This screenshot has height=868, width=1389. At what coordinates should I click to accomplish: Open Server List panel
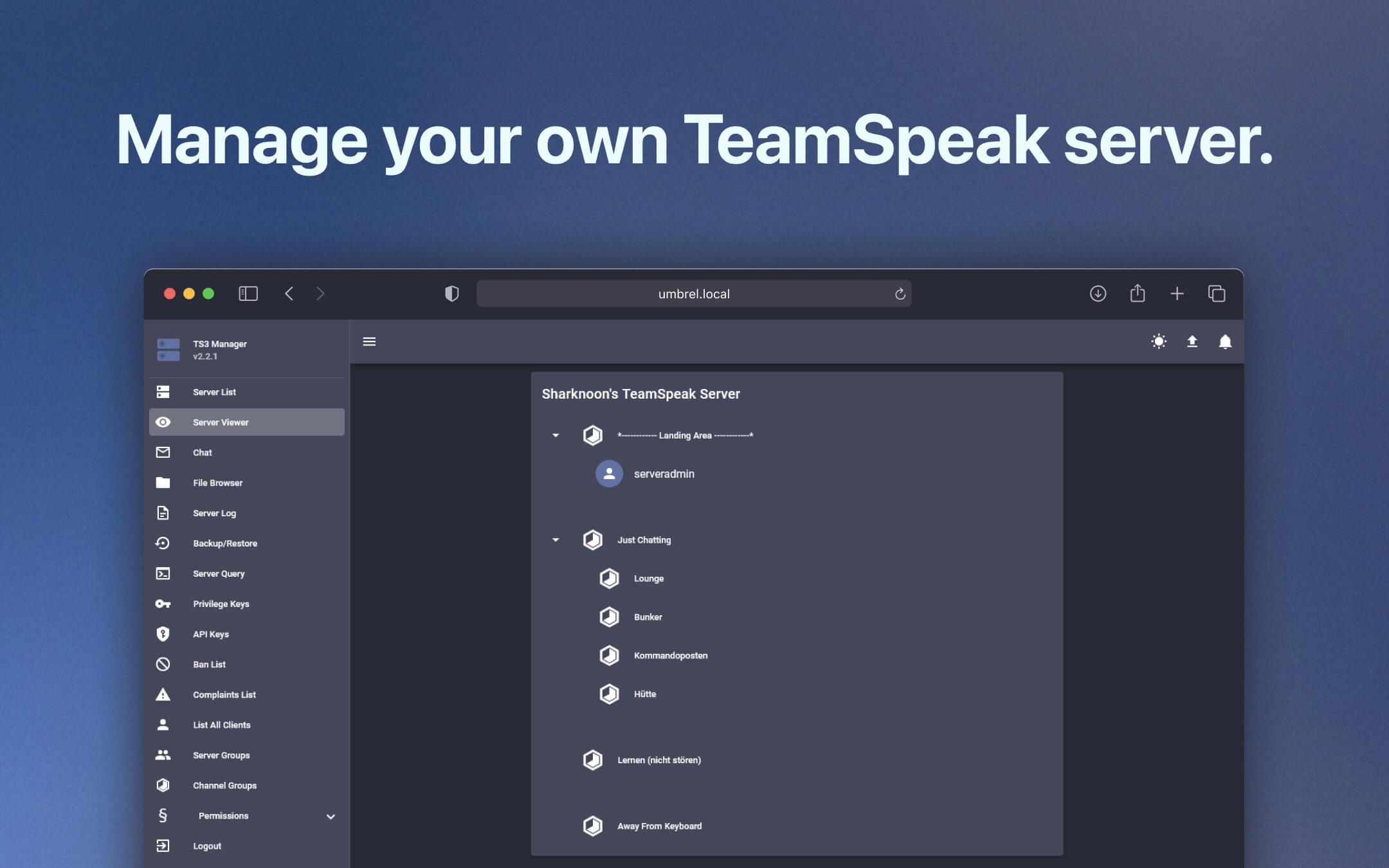pos(213,392)
